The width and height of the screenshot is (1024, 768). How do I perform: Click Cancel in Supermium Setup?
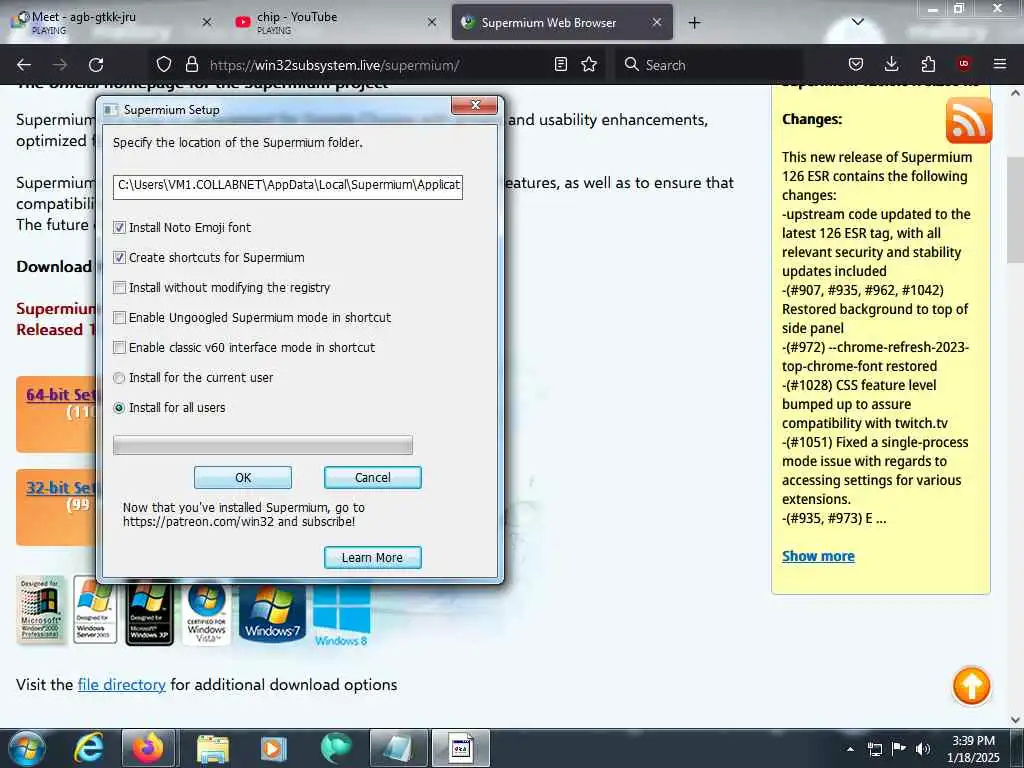click(x=373, y=477)
